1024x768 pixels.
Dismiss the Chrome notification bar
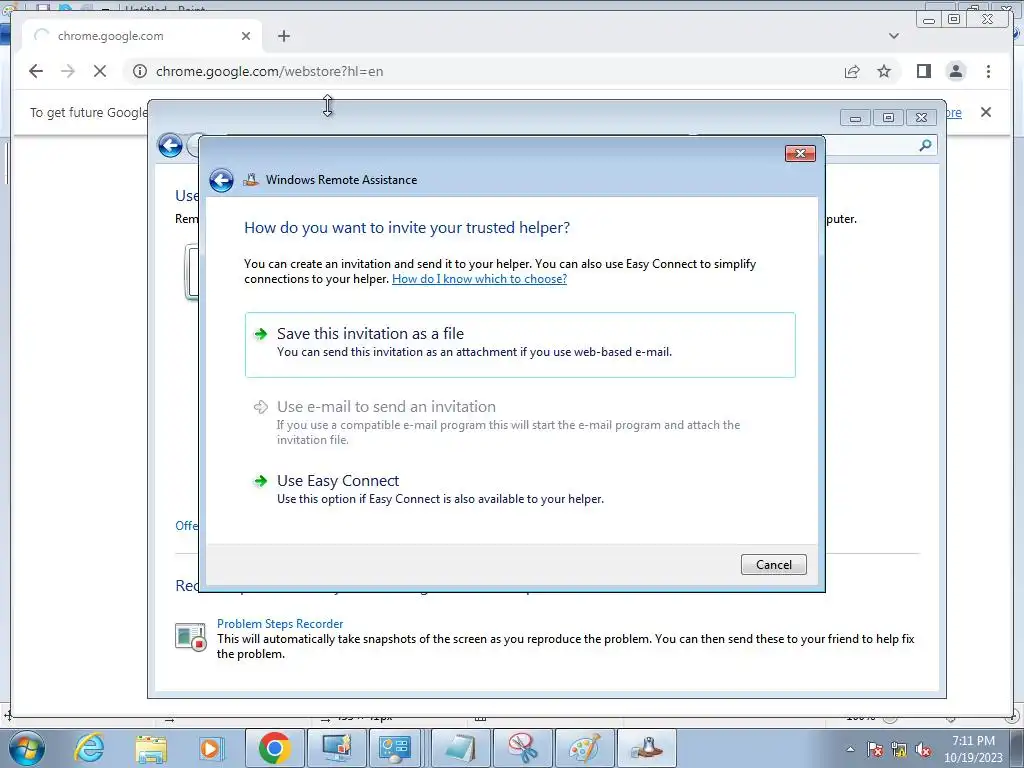[985, 112]
